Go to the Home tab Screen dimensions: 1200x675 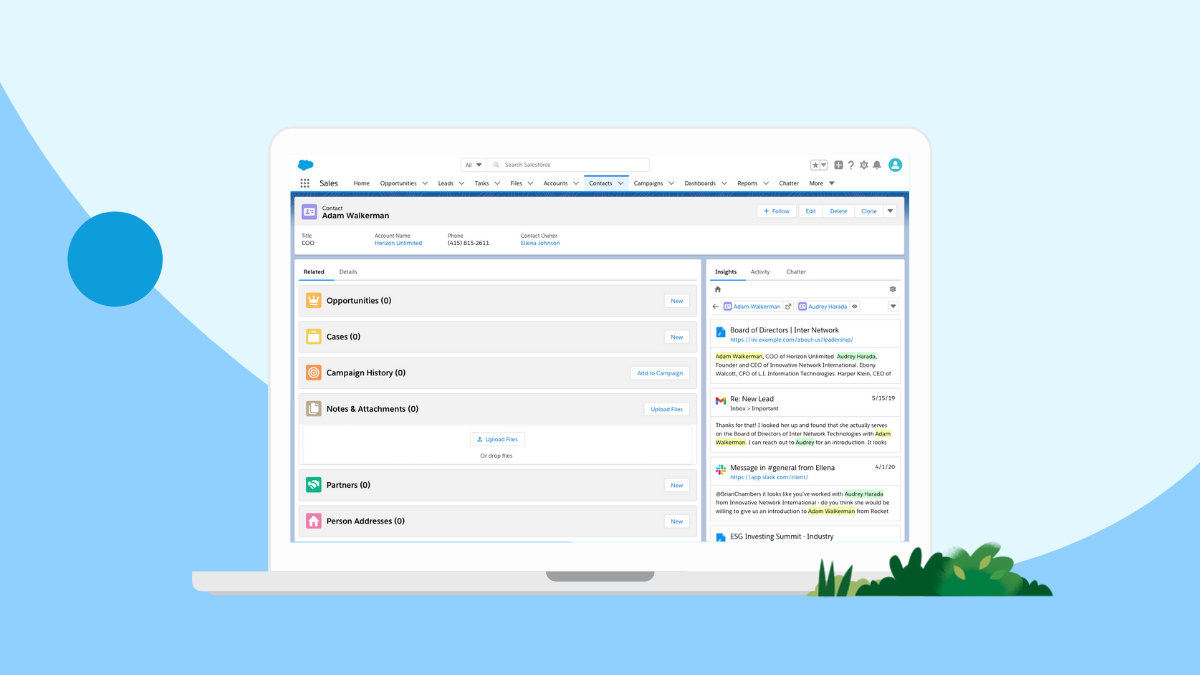(361, 183)
